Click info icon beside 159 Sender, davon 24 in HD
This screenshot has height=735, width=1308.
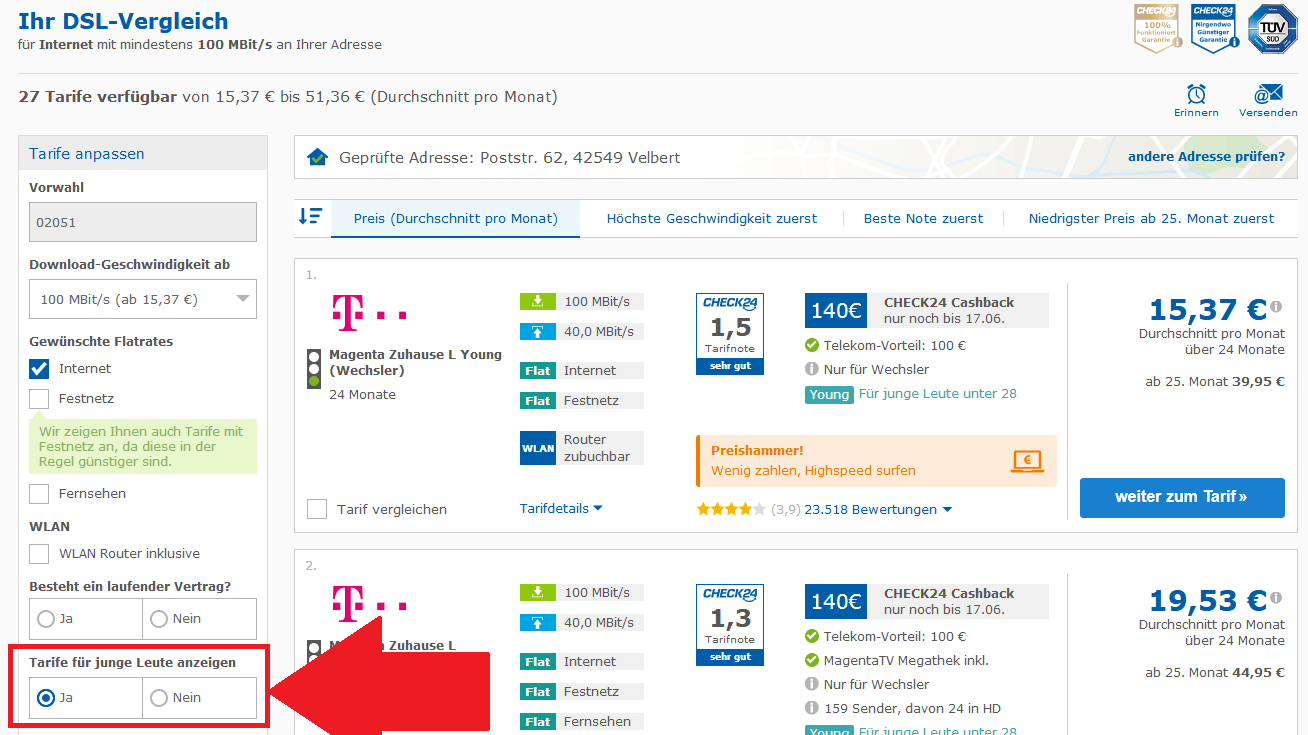pos(812,708)
